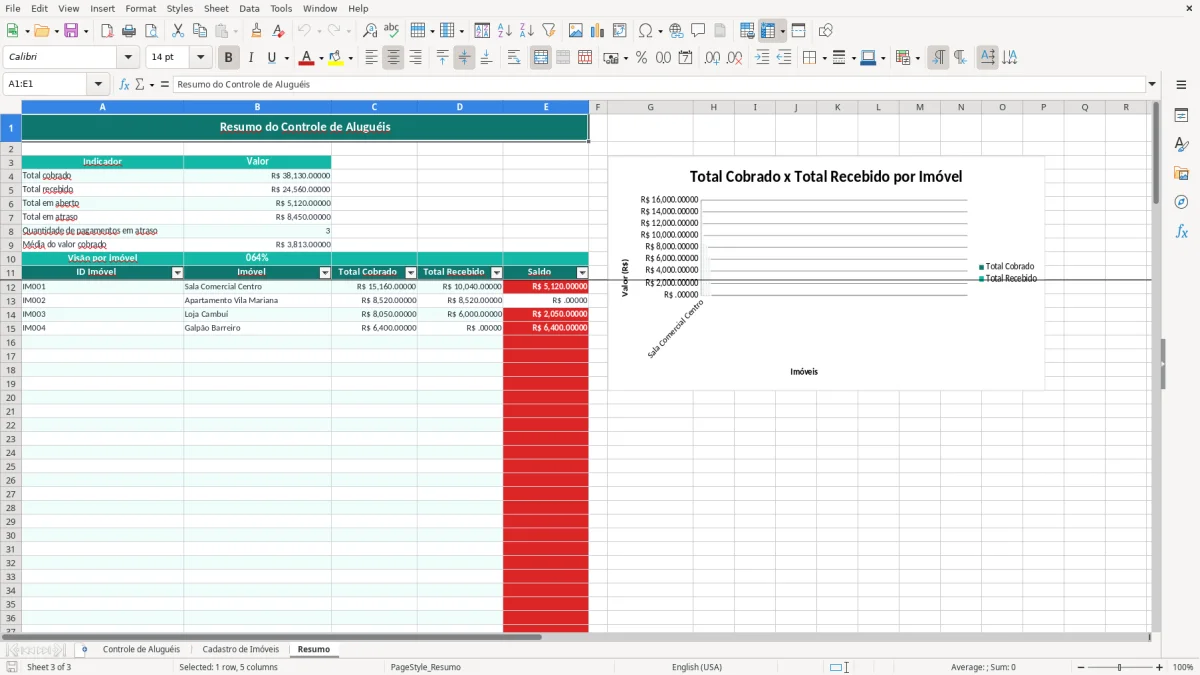Viewport: 1200px width, 675px height.
Task: Open the Total Recebido filter dropdown
Action: [497, 272]
